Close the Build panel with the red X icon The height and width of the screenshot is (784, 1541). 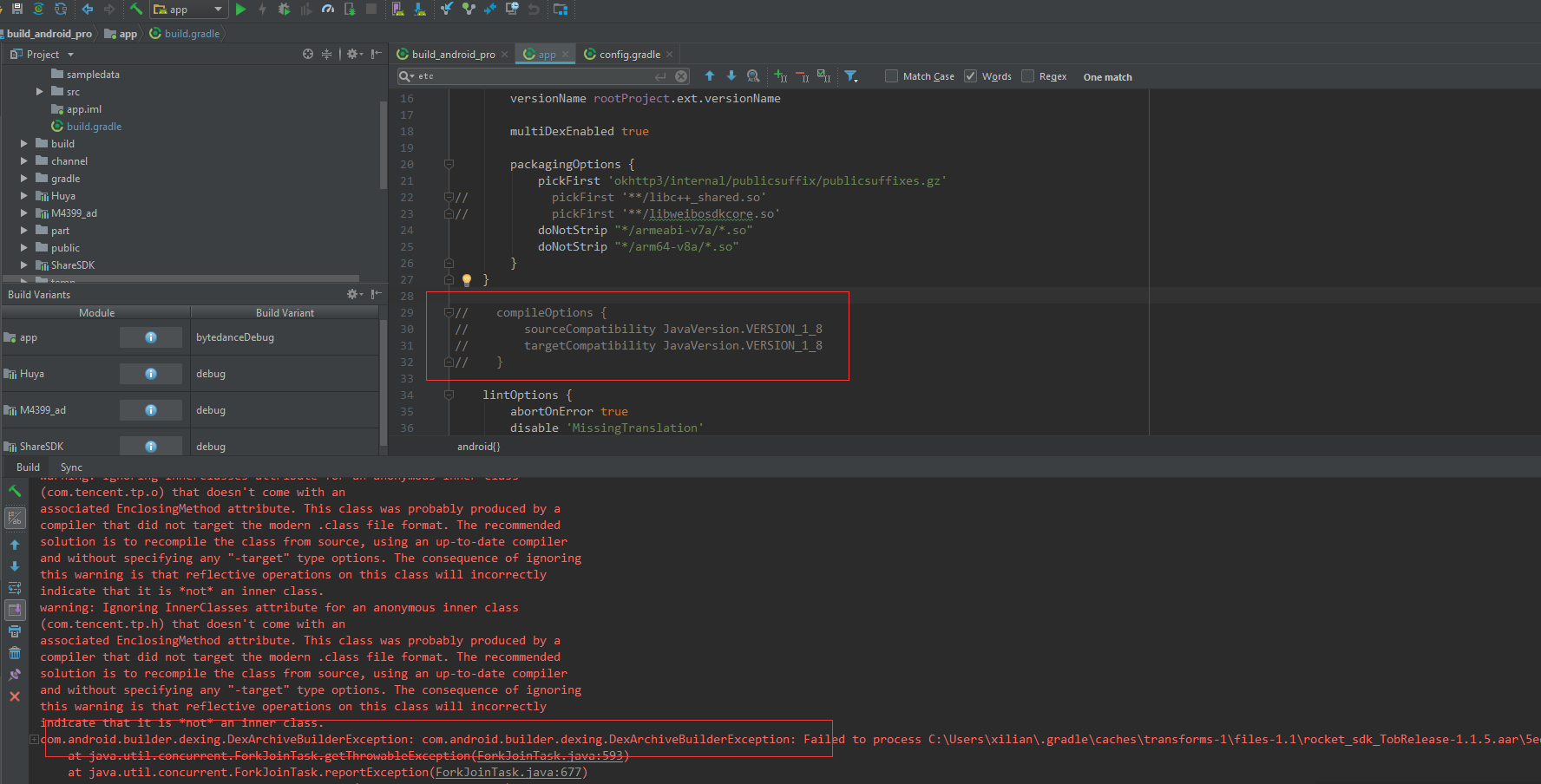[x=15, y=696]
